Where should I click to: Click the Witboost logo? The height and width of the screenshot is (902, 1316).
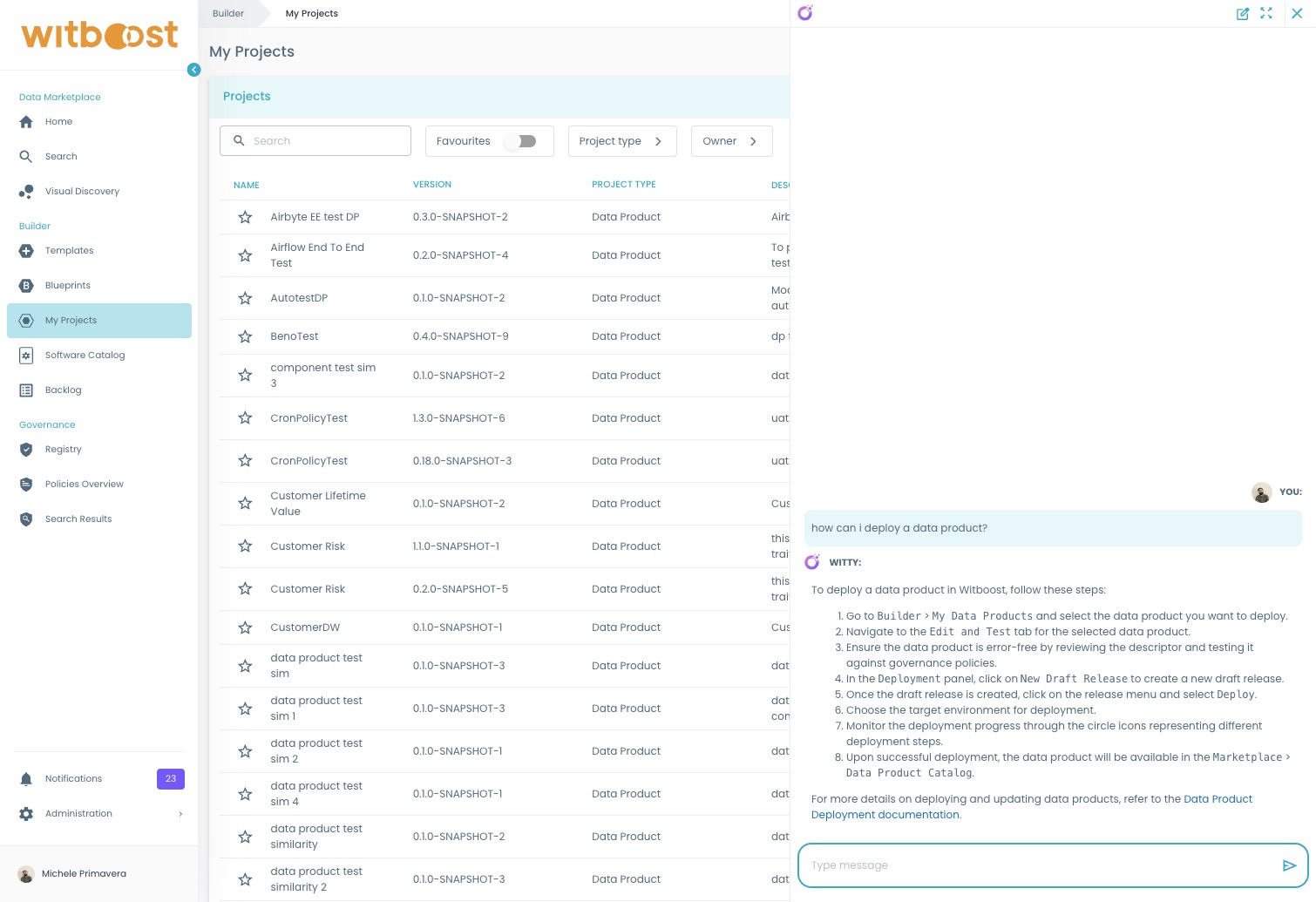(x=99, y=35)
